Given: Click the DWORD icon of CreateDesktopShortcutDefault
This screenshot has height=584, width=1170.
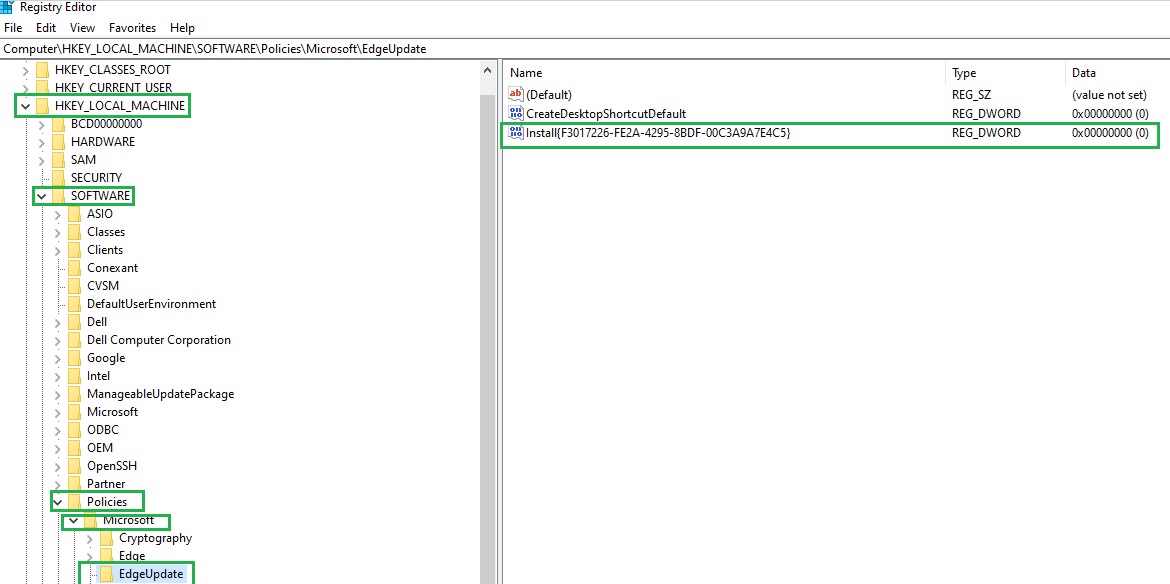Looking at the screenshot, I should (516, 113).
